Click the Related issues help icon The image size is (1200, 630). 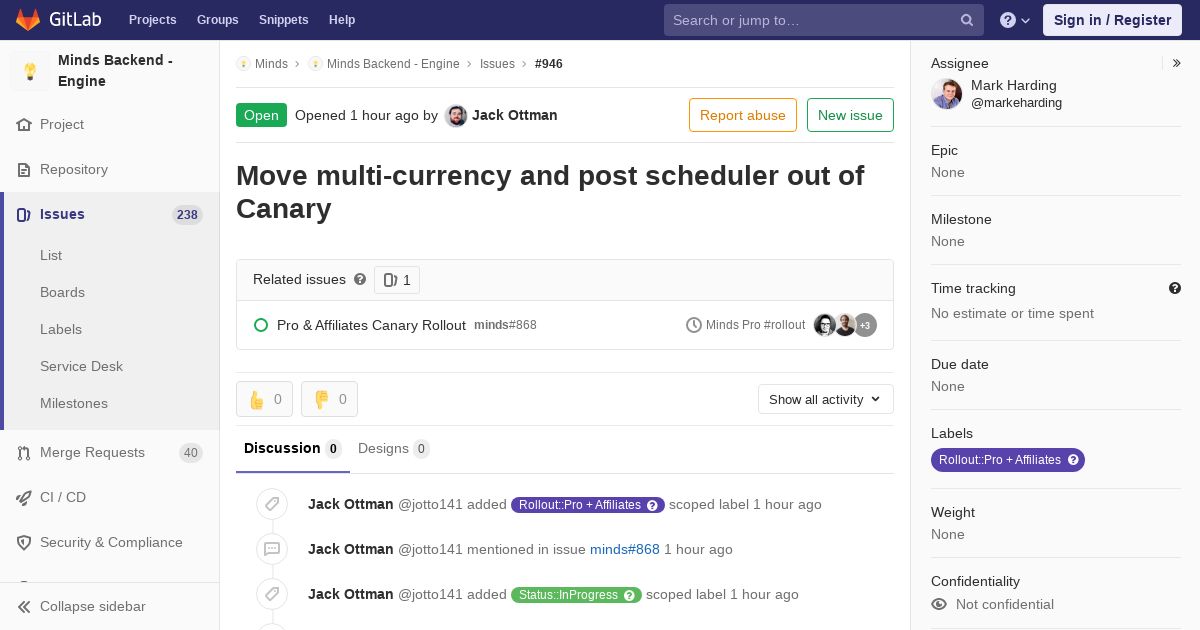(360, 280)
